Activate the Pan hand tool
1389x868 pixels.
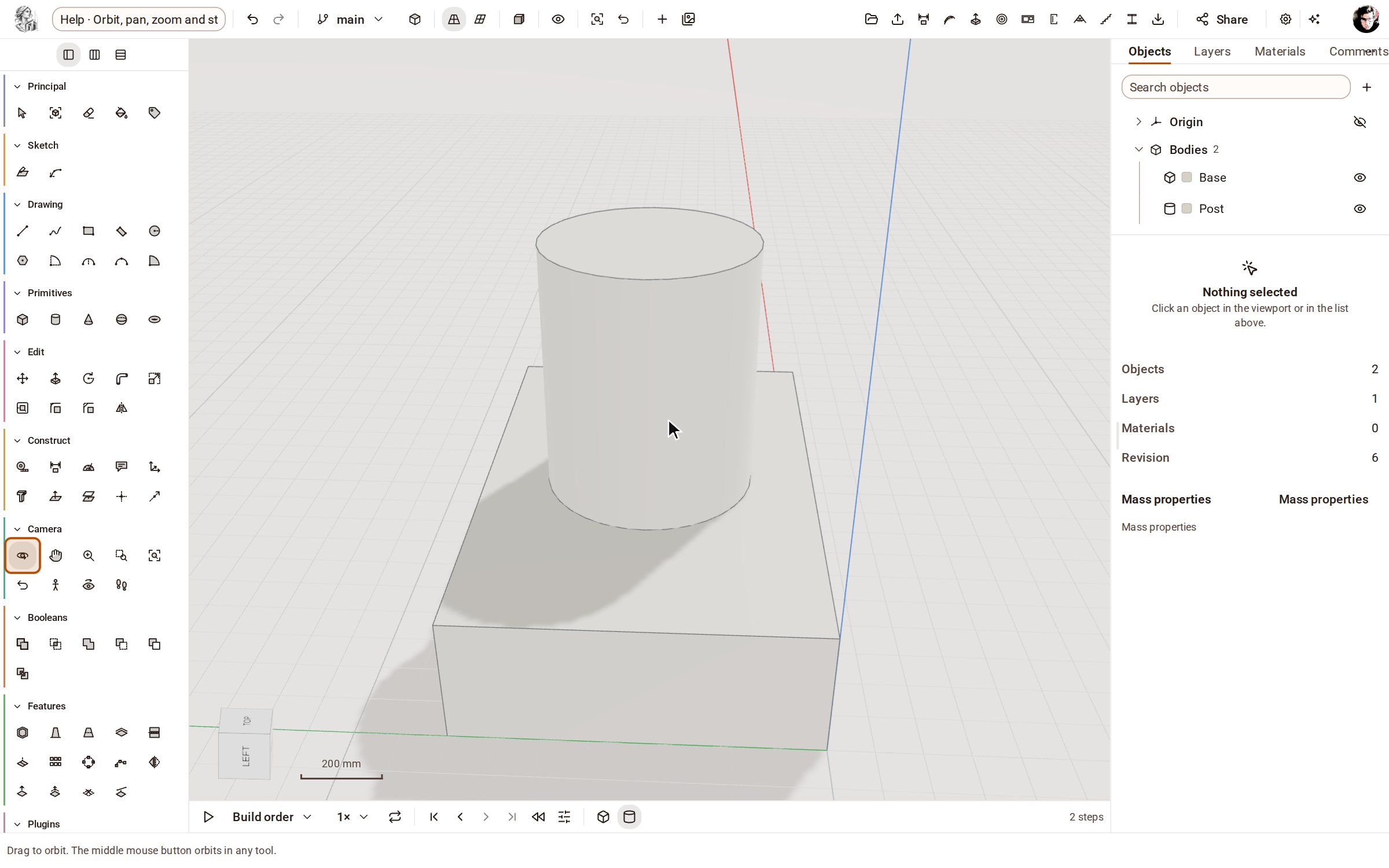point(56,556)
